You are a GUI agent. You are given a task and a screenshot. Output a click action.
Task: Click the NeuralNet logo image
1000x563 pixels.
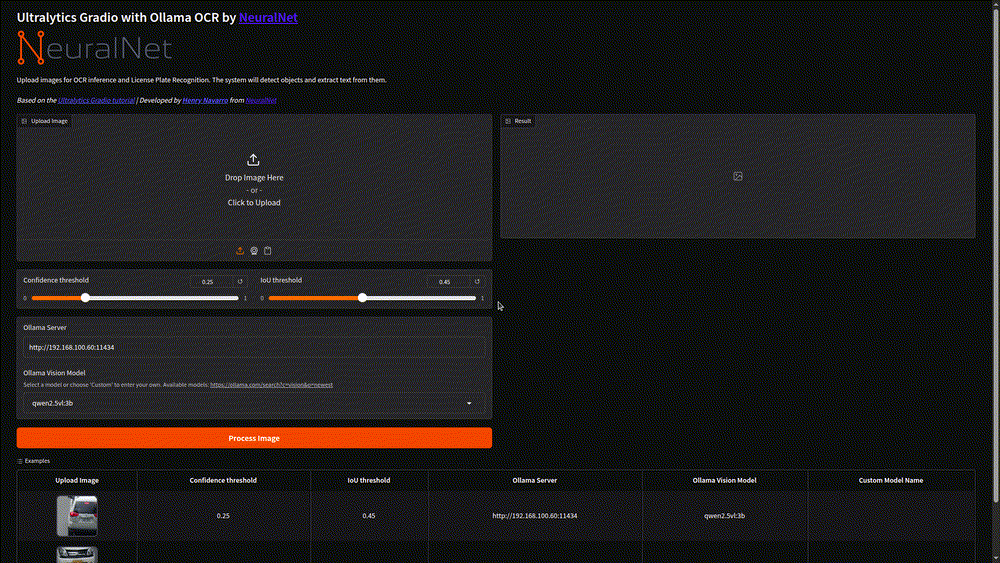[x=95, y=47]
